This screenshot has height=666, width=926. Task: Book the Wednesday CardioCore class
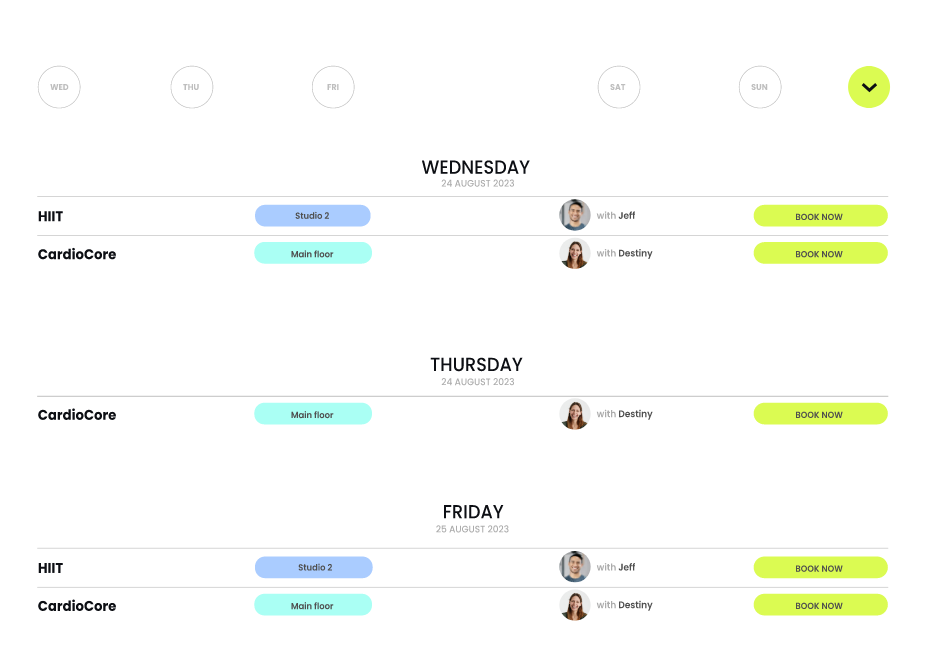820,254
